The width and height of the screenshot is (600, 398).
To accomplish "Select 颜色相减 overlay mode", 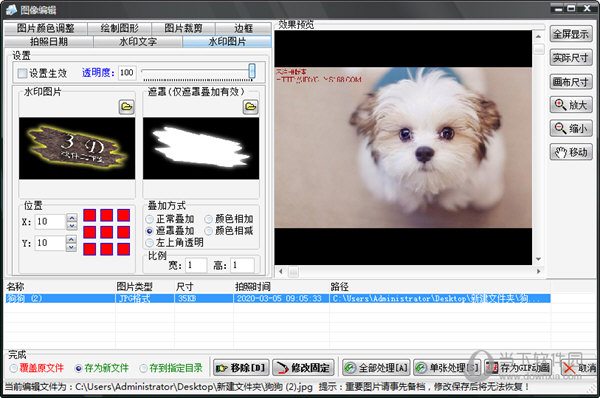I will tap(209, 231).
